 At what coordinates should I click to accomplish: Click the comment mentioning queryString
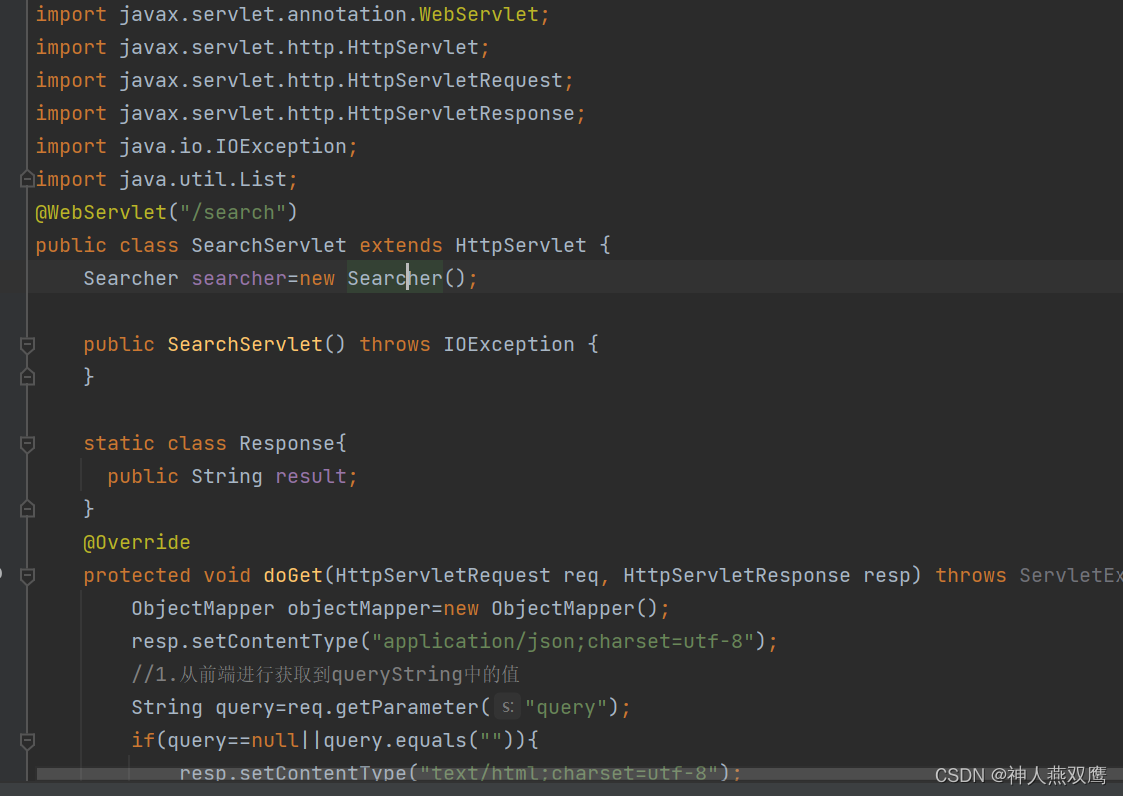[x=325, y=673]
